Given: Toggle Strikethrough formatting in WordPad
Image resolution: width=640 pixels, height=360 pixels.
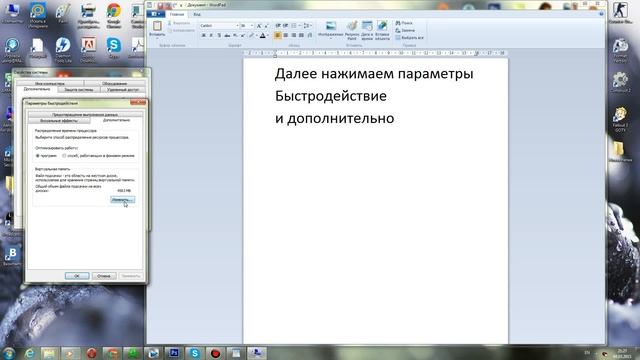Looking at the screenshot, I should pyautogui.click(x=227, y=36).
